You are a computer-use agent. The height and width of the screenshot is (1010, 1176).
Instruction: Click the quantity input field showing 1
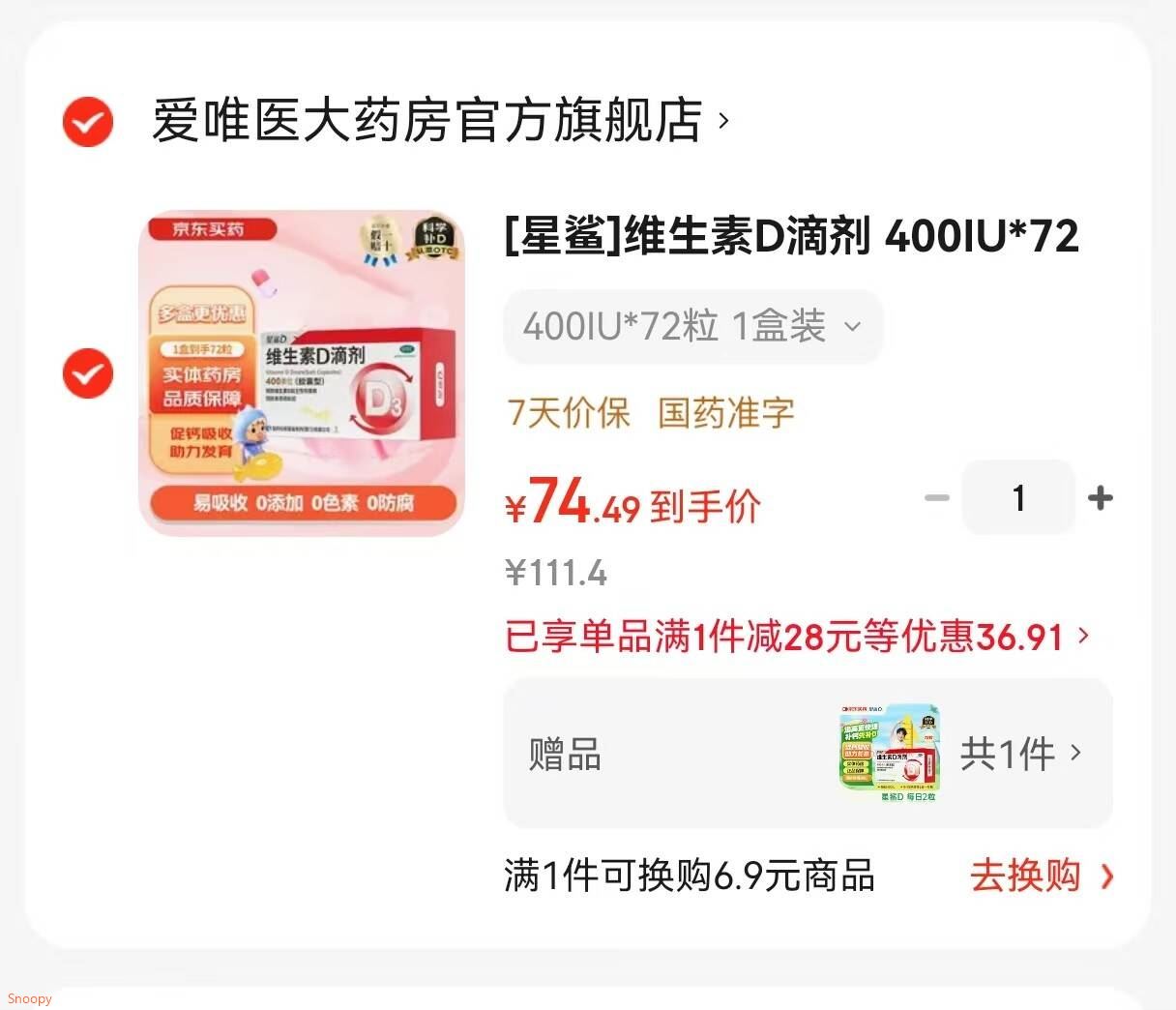(x=1018, y=497)
